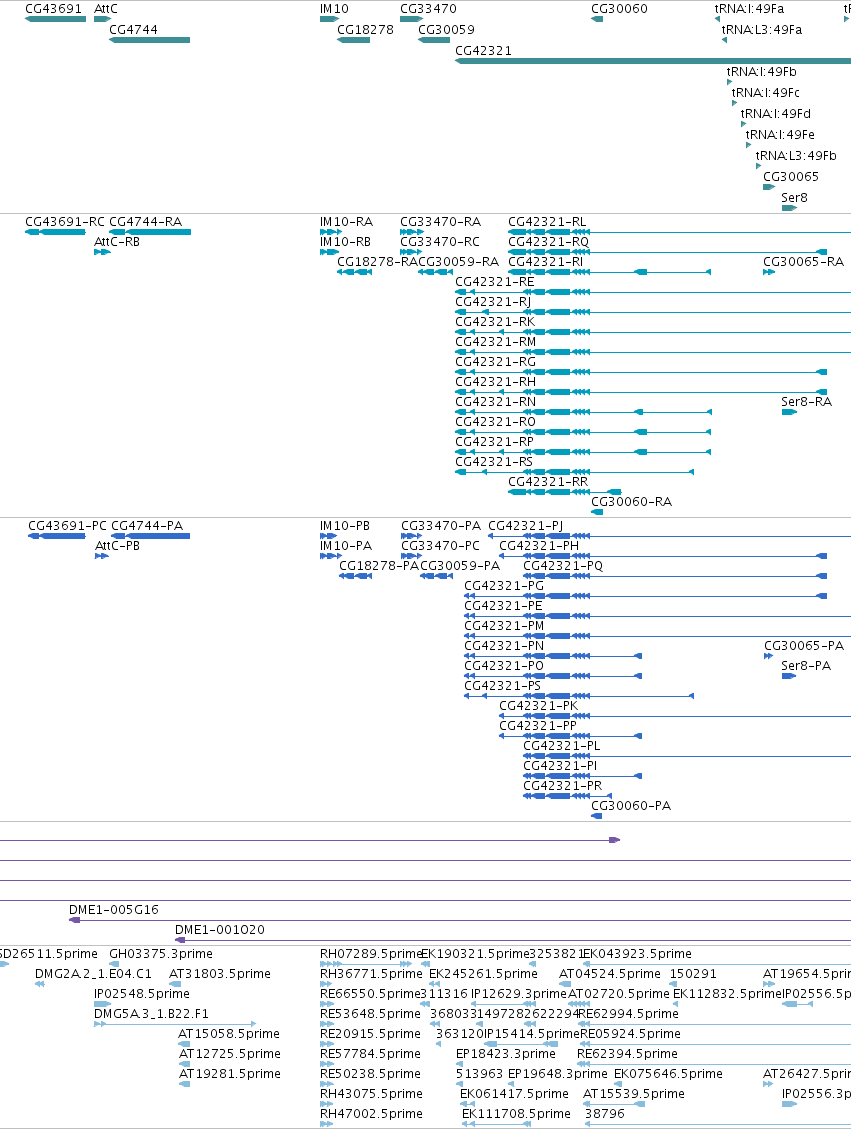Select tRNA:L3:49Fa feature label
Image resolution: width=851 pixels, height=1129 pixels.
(762, 30)
